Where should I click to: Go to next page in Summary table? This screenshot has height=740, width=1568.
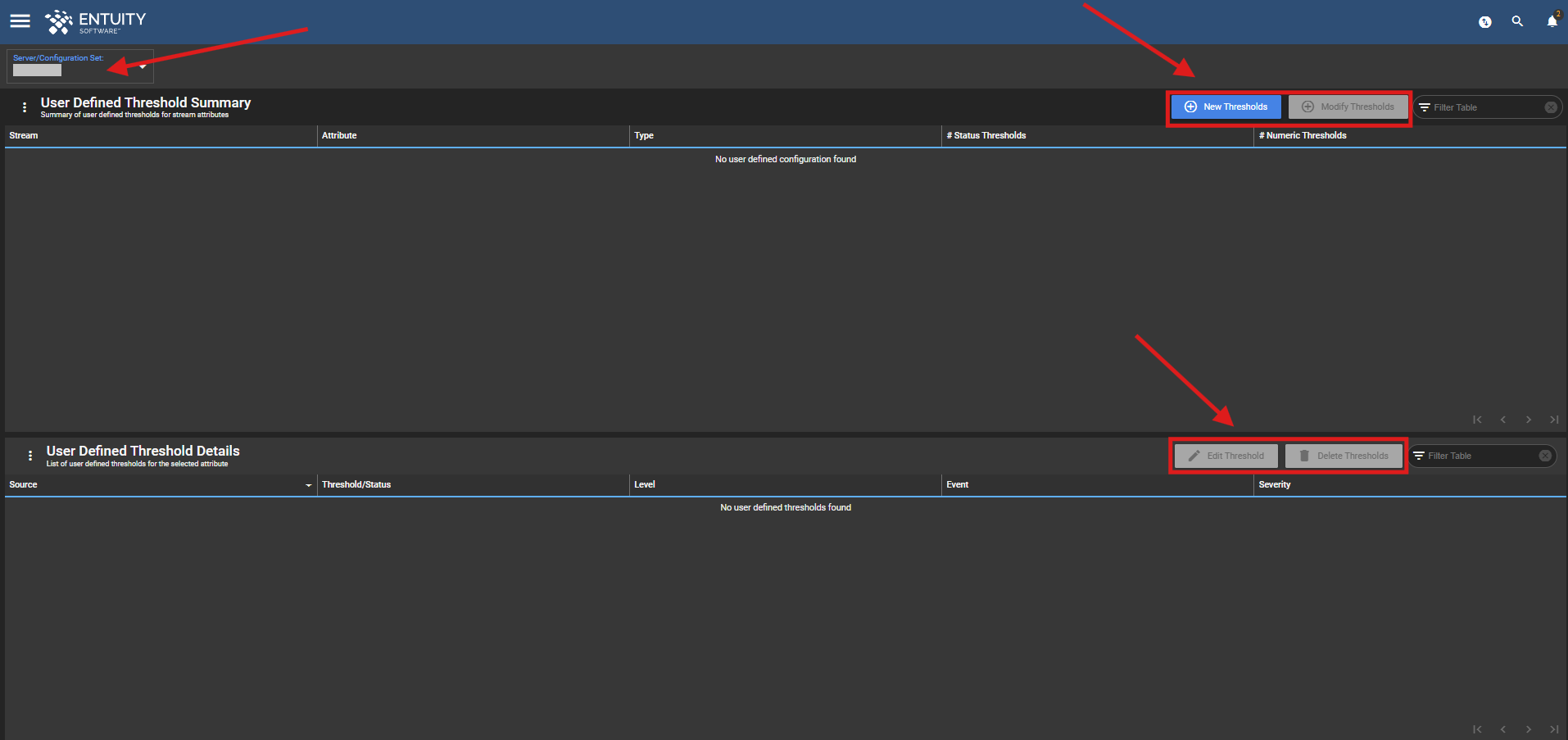[x=1529, y=420]
